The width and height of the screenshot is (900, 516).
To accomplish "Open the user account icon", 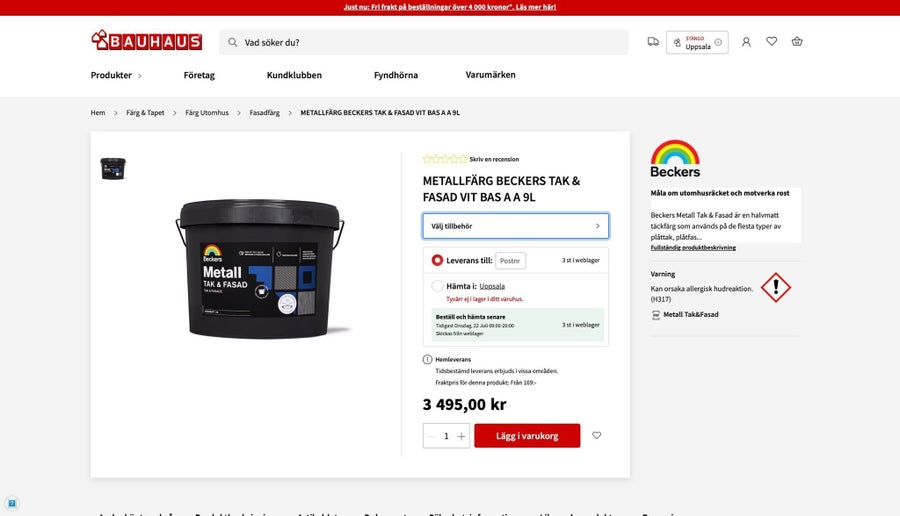I will click(746, 41).
